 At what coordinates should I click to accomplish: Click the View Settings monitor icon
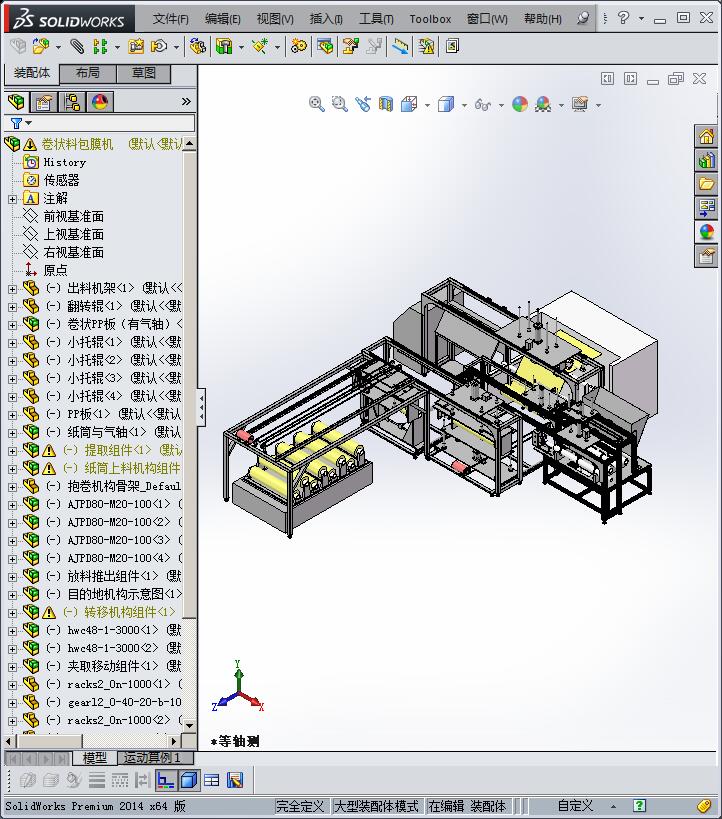pos(580,104)
